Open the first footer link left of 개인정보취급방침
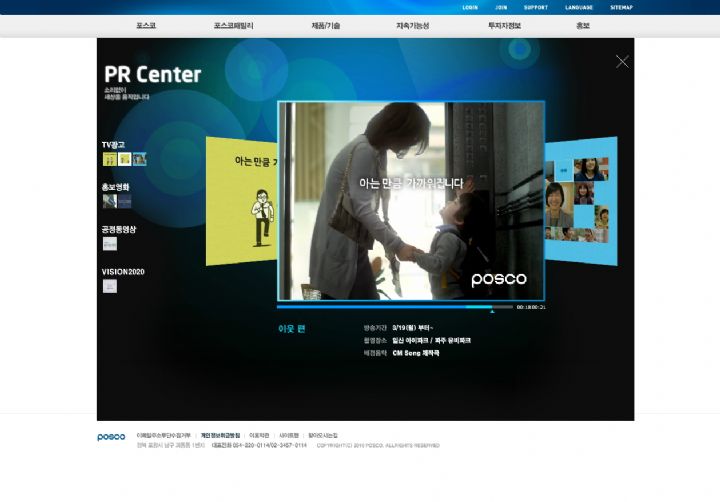 (163, 435)
